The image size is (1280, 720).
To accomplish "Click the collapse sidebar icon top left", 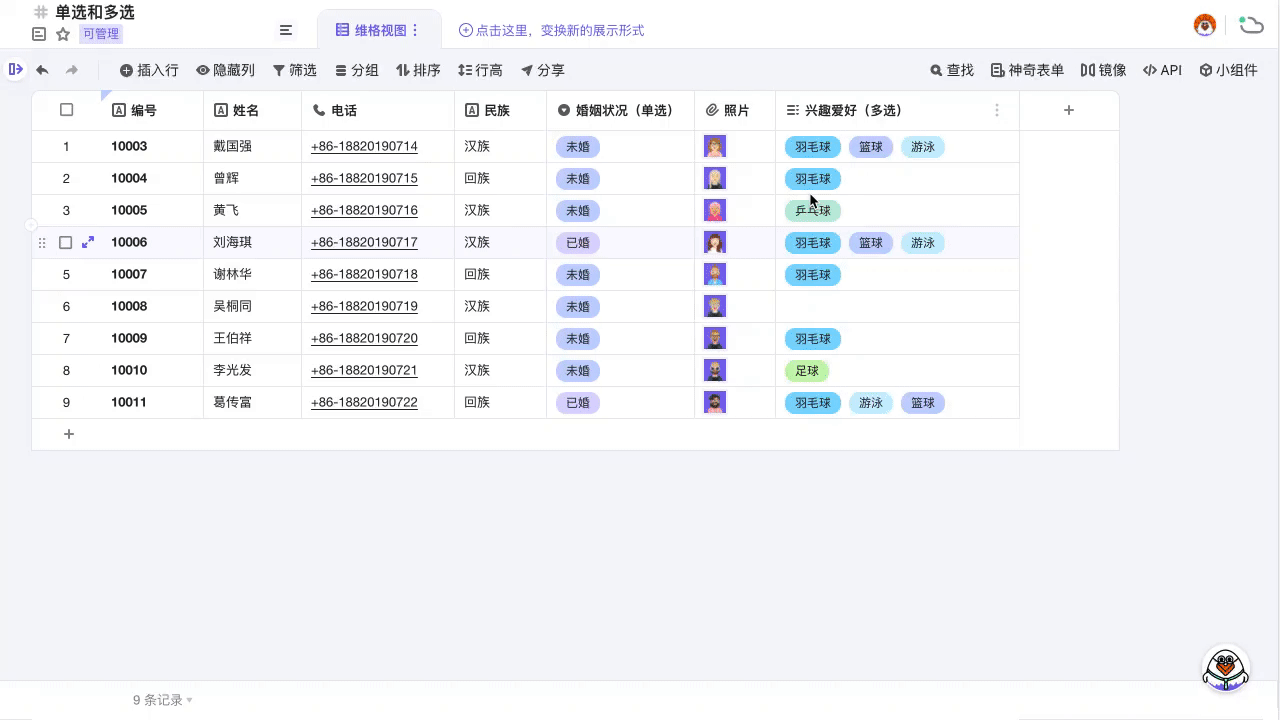I will (16, 70).
